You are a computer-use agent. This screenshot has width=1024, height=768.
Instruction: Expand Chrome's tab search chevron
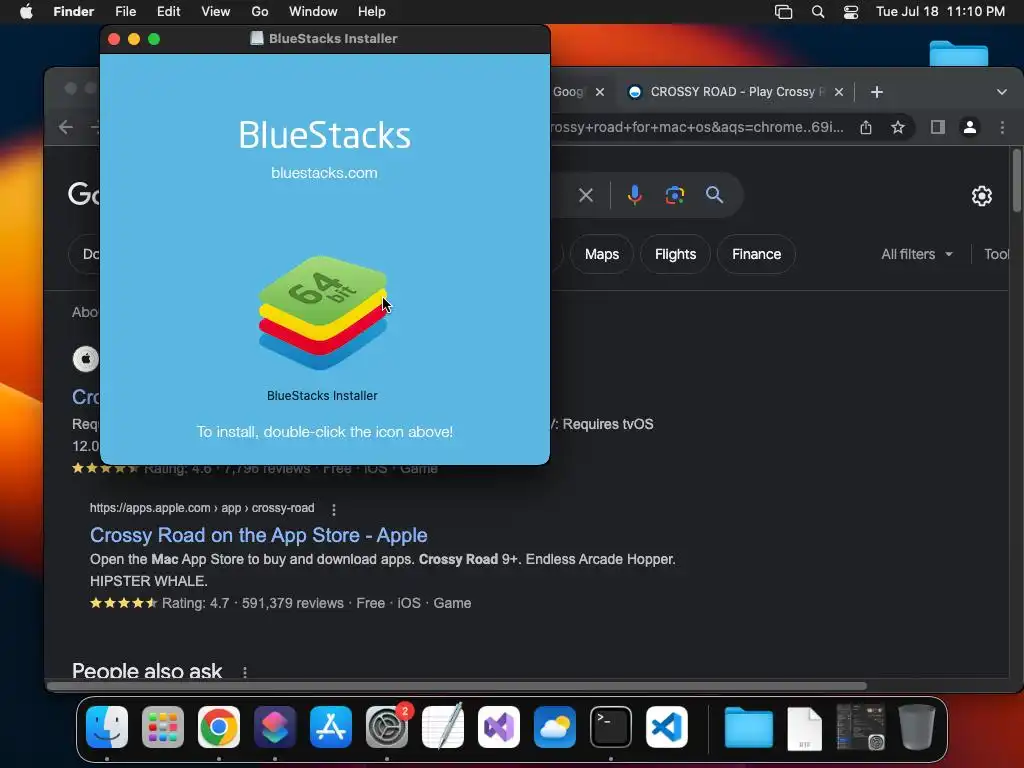coord(1002,92)
